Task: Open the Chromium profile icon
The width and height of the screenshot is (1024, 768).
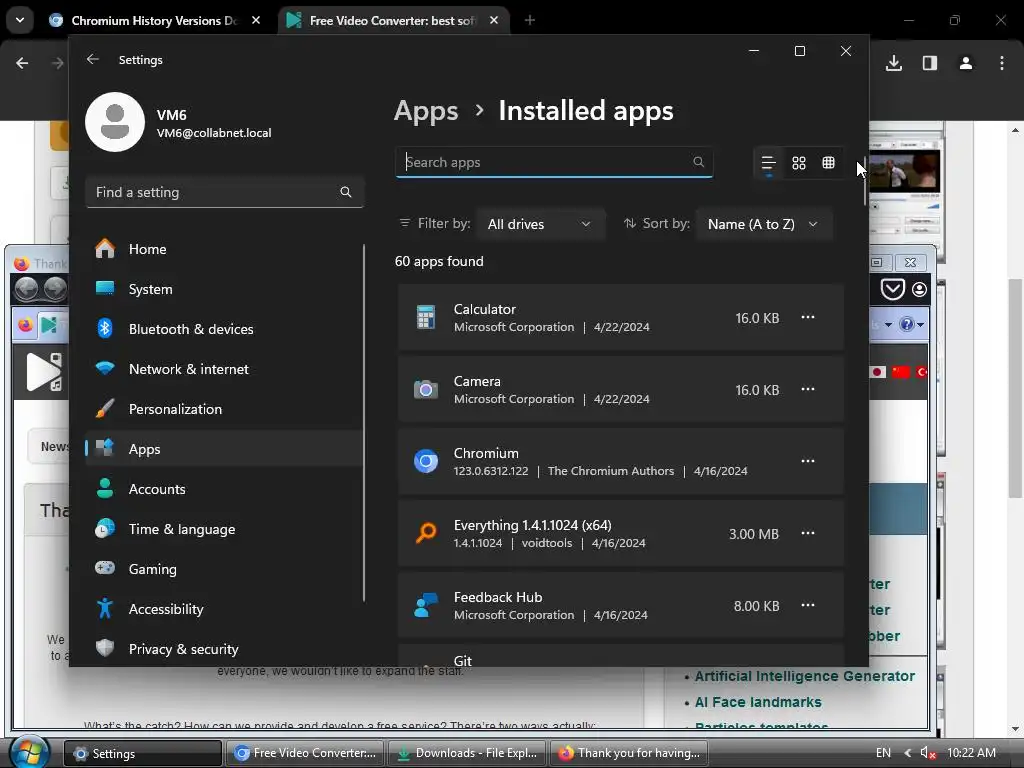Action: (x=966, y=63)
